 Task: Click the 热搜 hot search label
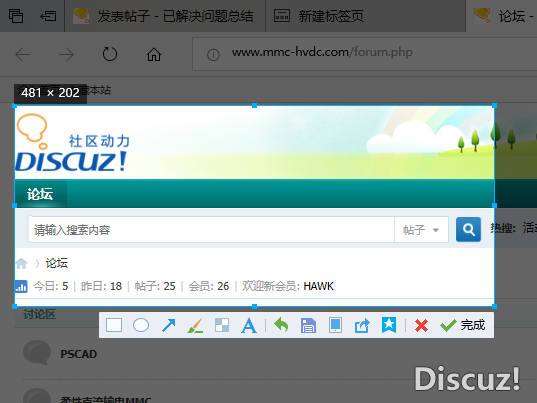(503, 228)
